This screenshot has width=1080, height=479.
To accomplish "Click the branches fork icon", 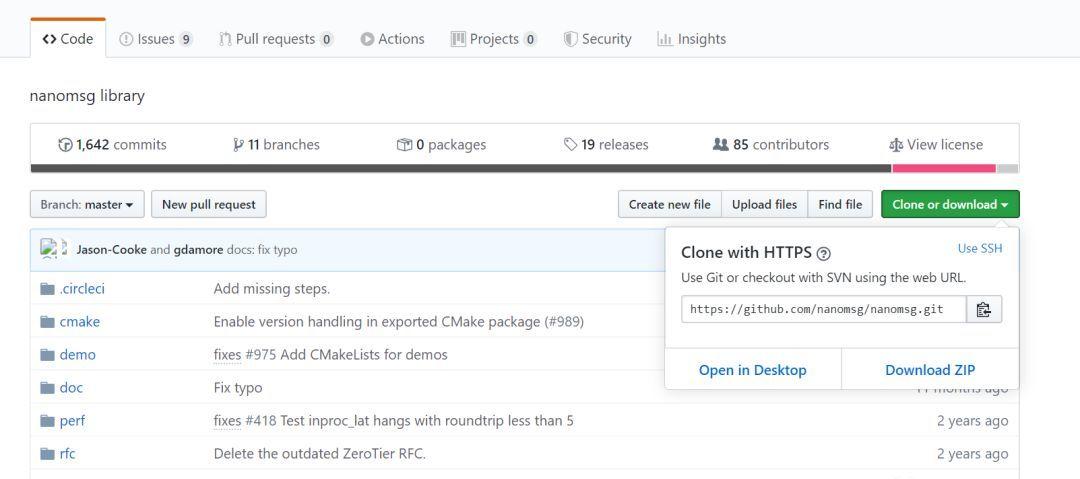I will (238, 145).
